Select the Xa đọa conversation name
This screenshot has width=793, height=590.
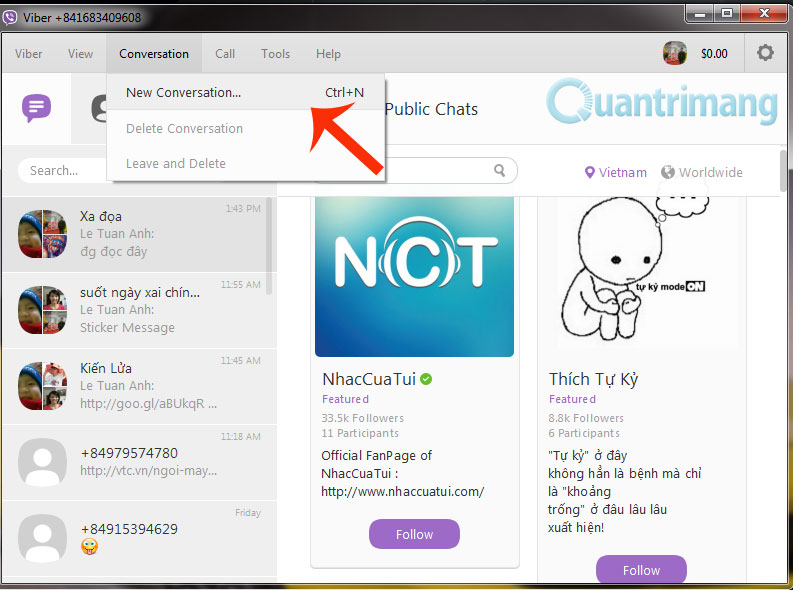(101, 216)
